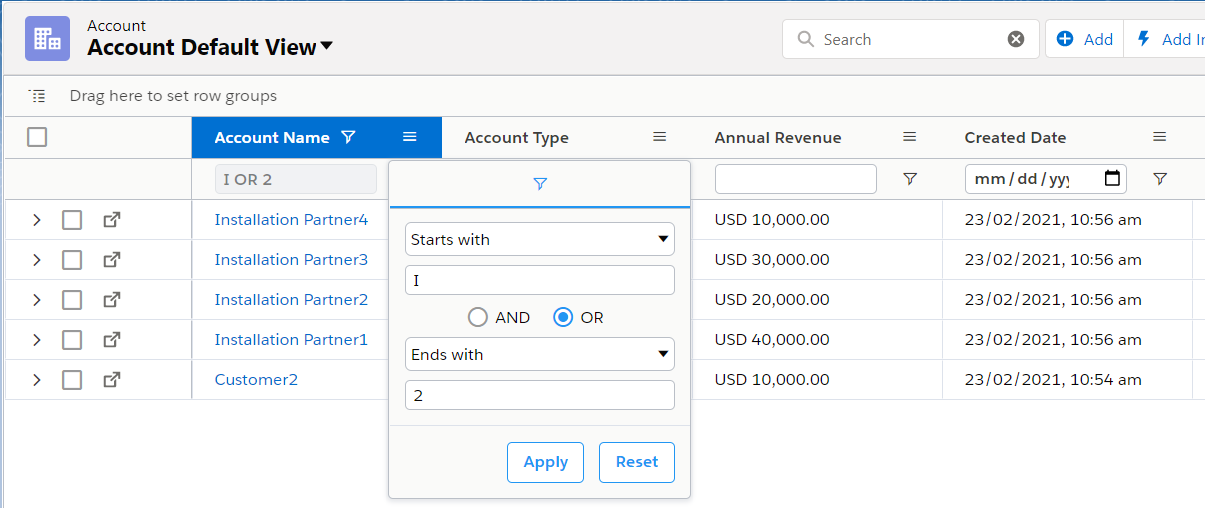The image size is (1205, 508).
Task: Open Annual Revenue column menu icon
Action: [x=909, y=137]
